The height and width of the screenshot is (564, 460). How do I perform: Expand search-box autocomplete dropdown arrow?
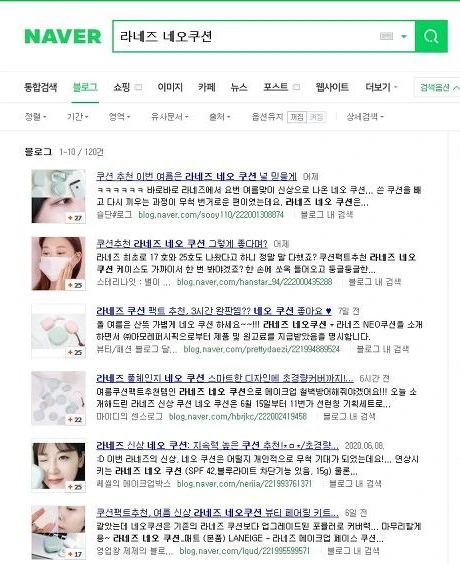click(x=404, y=36)
